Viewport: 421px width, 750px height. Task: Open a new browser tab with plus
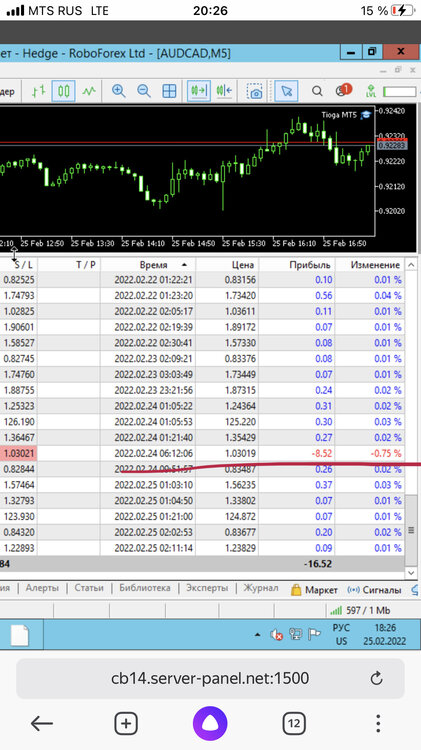point(126,724)
